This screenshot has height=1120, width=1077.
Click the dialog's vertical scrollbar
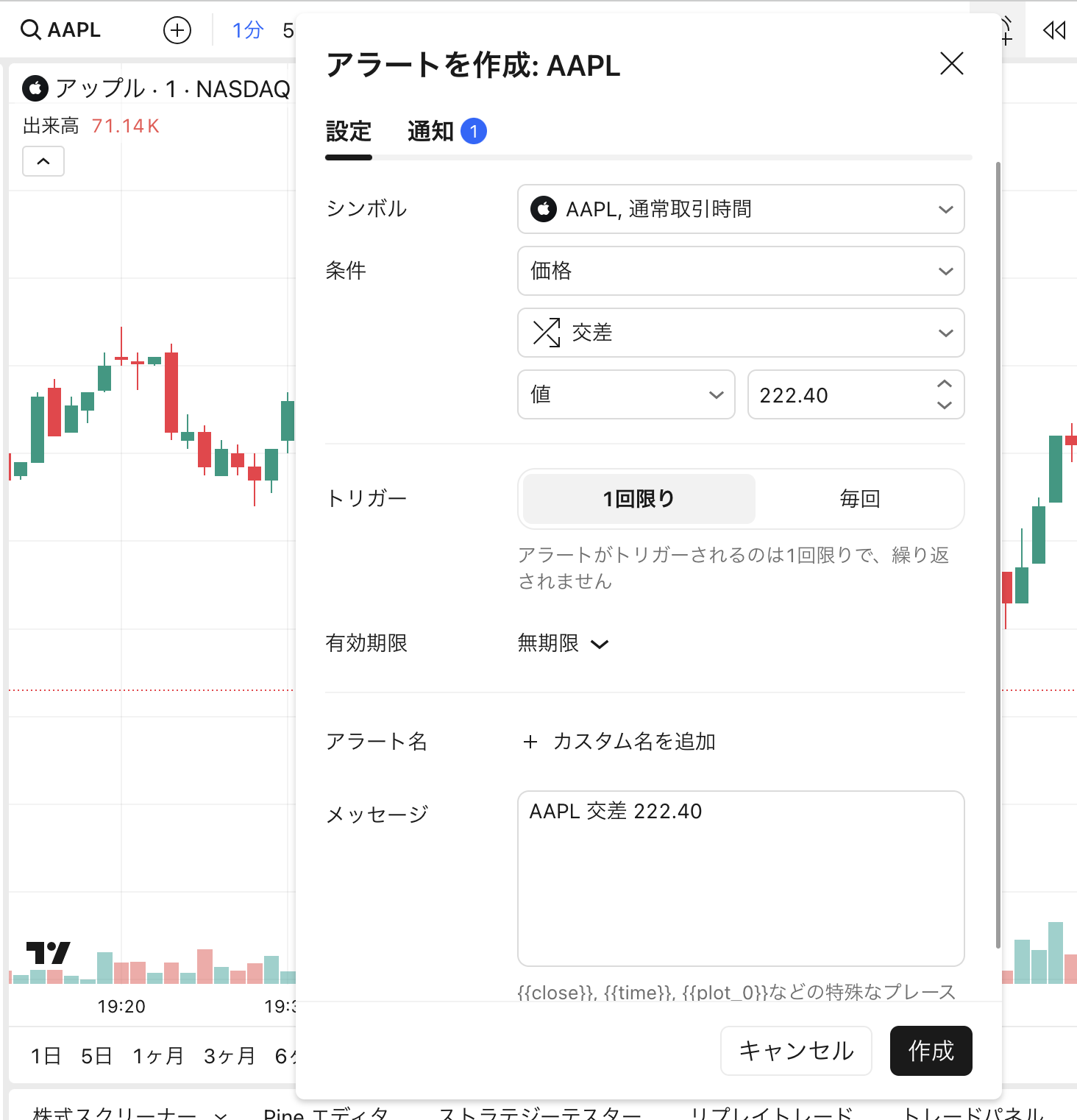(x=998, y=552)
